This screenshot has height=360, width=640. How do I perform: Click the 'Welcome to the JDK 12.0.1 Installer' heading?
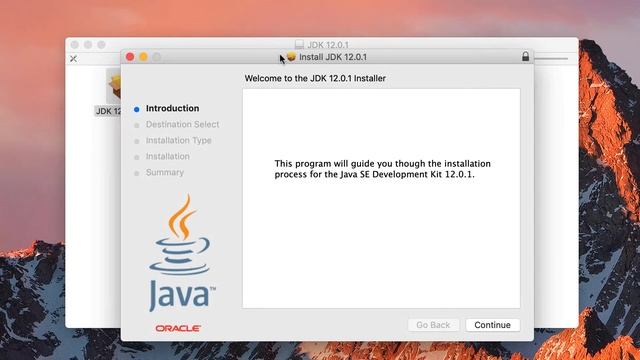pyautogui.click(x=315, y=78)
